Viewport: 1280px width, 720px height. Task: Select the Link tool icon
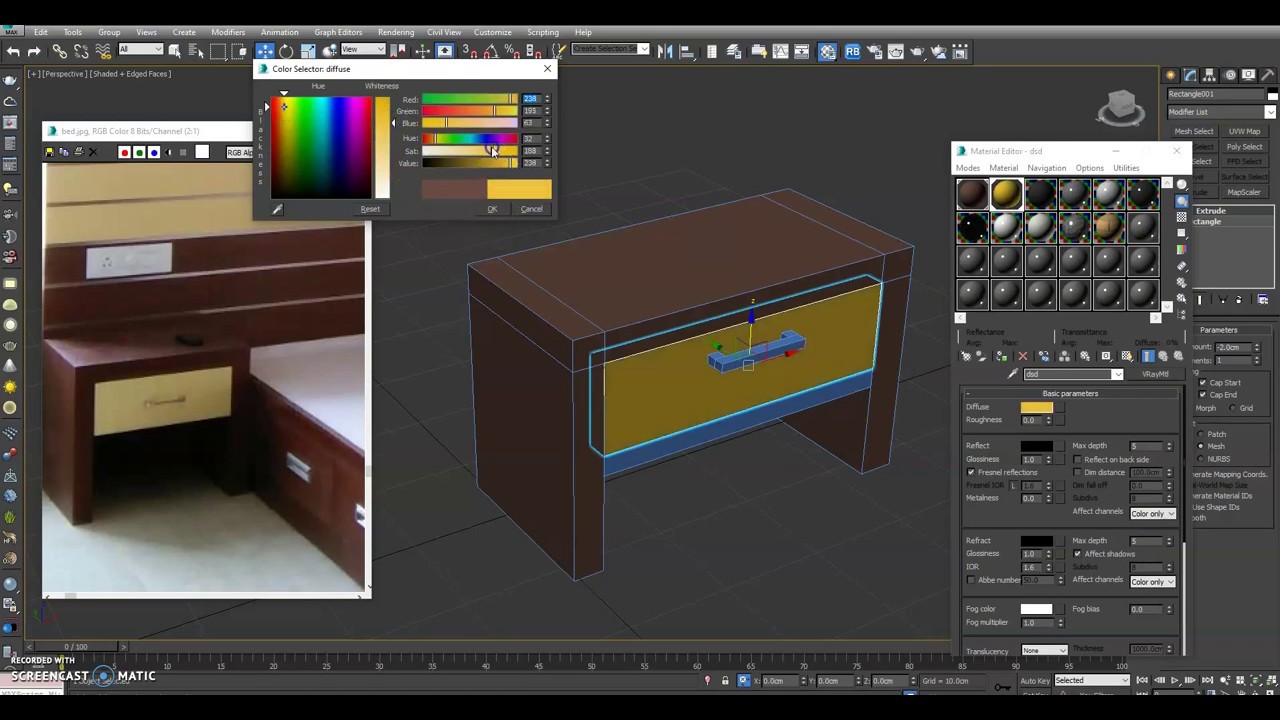click(x=60, y=51)
